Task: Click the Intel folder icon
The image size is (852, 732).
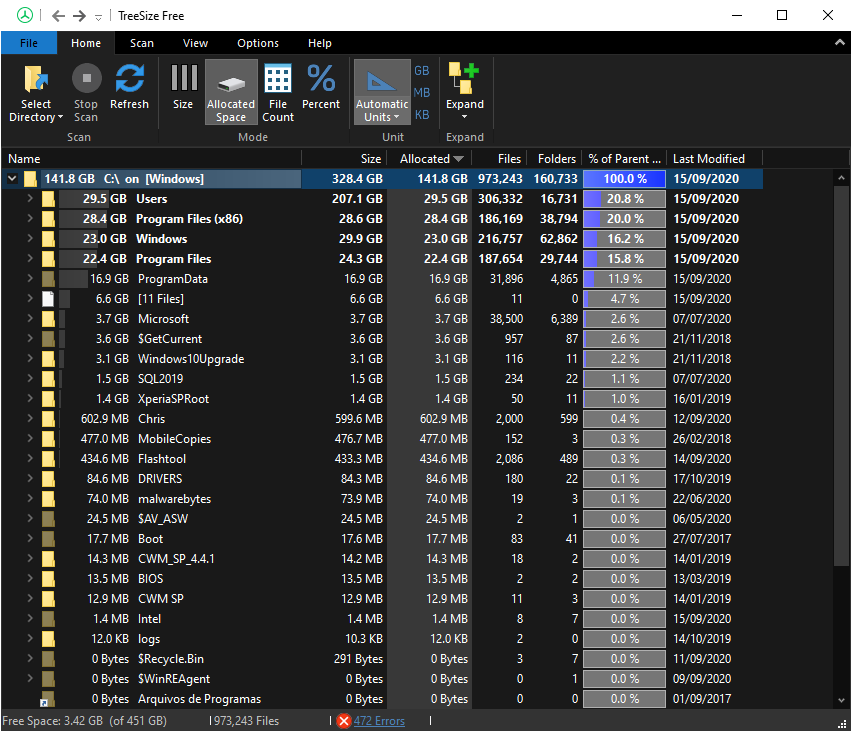Action: tap(48, 618)
